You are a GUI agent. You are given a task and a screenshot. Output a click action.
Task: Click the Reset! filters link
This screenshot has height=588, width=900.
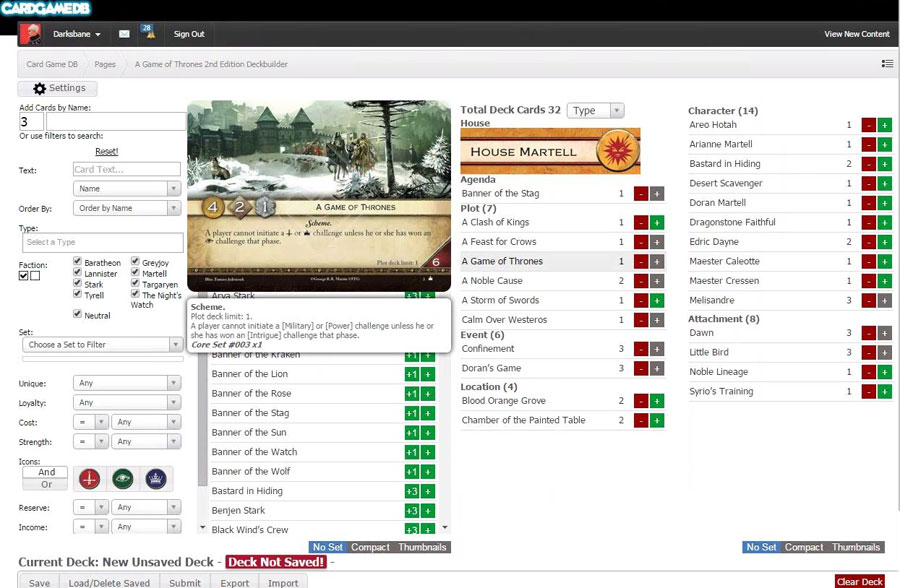[107, 152]
